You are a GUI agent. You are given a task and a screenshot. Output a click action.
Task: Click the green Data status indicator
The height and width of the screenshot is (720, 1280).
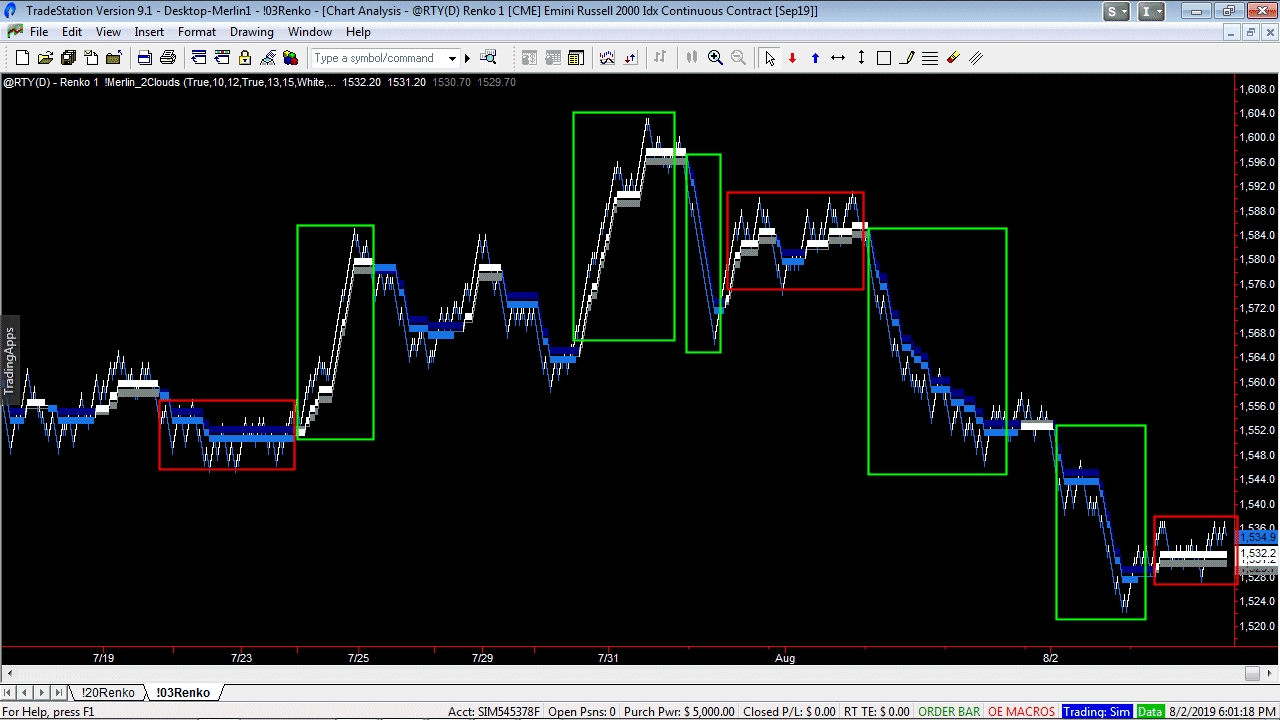(1150, 712)
